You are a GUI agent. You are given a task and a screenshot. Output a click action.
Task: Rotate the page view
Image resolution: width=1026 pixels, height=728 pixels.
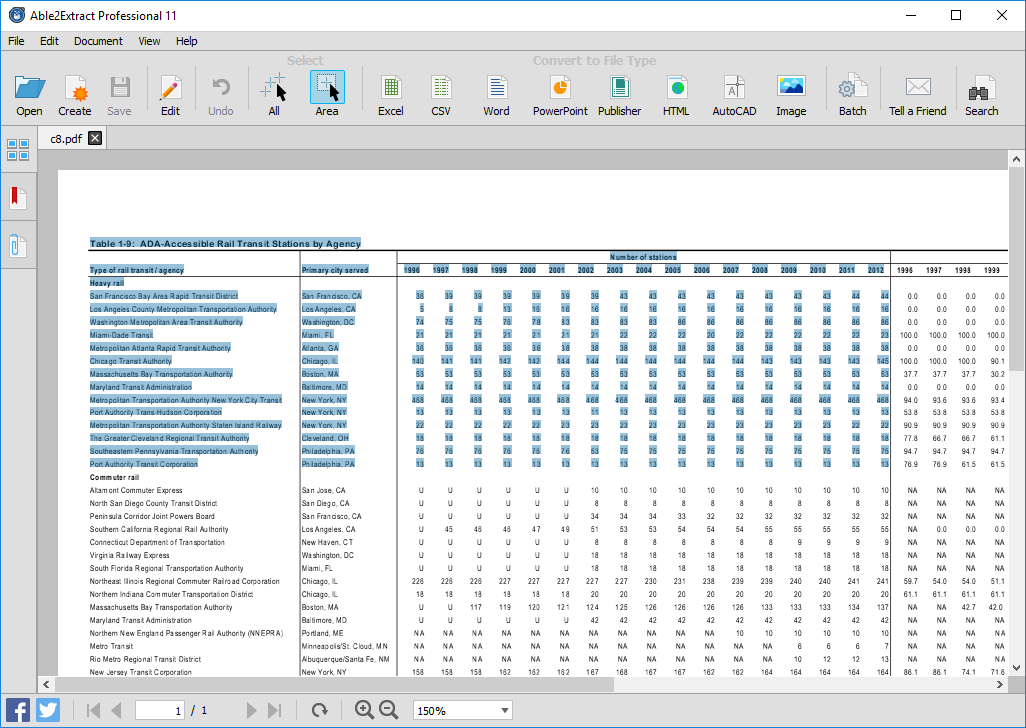click(x=319, y=710)
